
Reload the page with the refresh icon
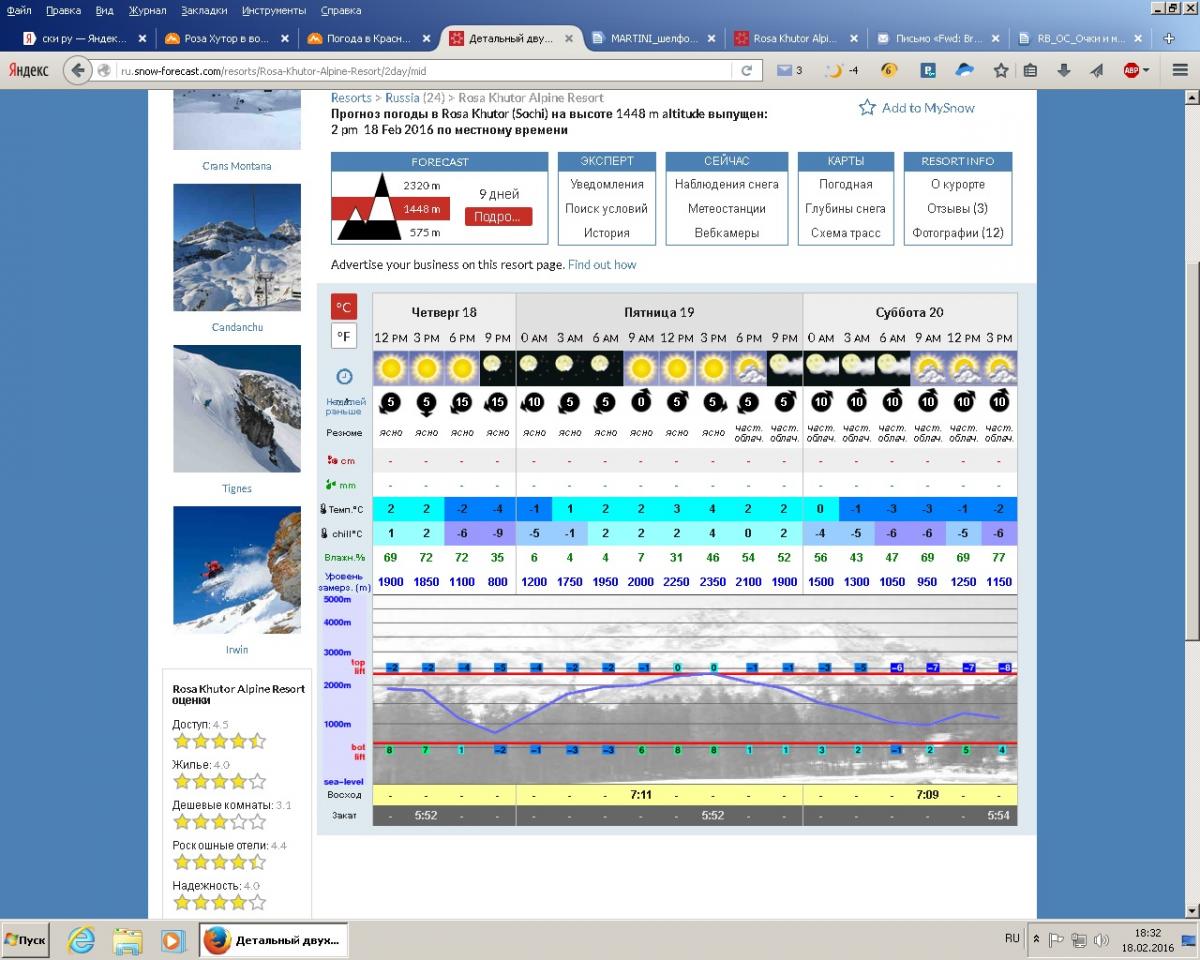tap(746, 71)
